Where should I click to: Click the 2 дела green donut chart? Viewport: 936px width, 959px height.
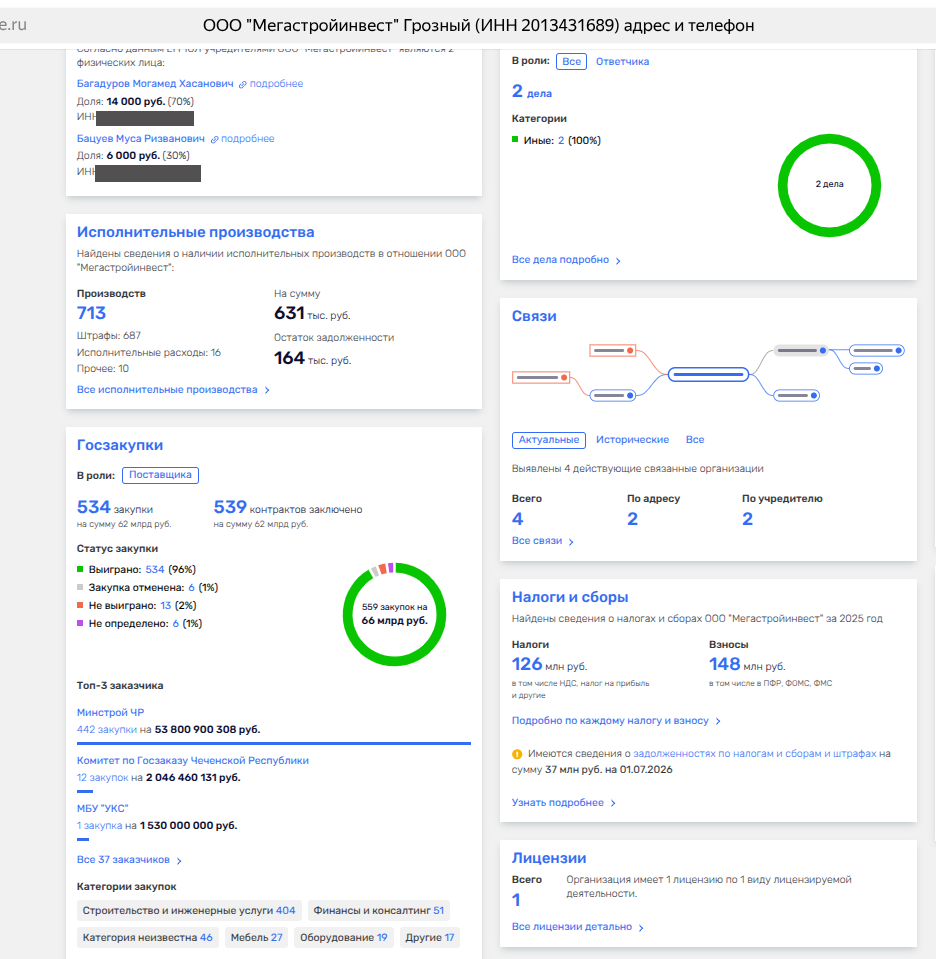pos(829,185)
